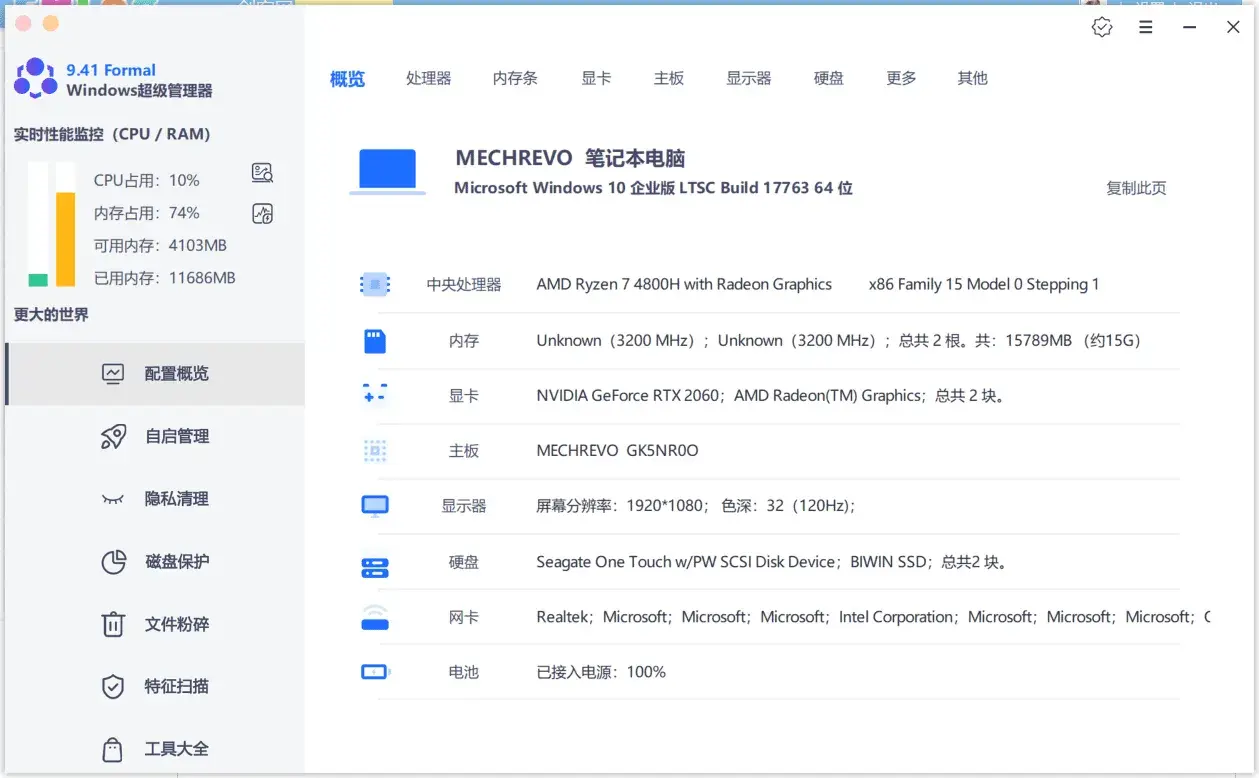The height and width of the screenshot is (778, 1259).
Task: Click the rocket icon for 自启管理
Action: [113, 436]
